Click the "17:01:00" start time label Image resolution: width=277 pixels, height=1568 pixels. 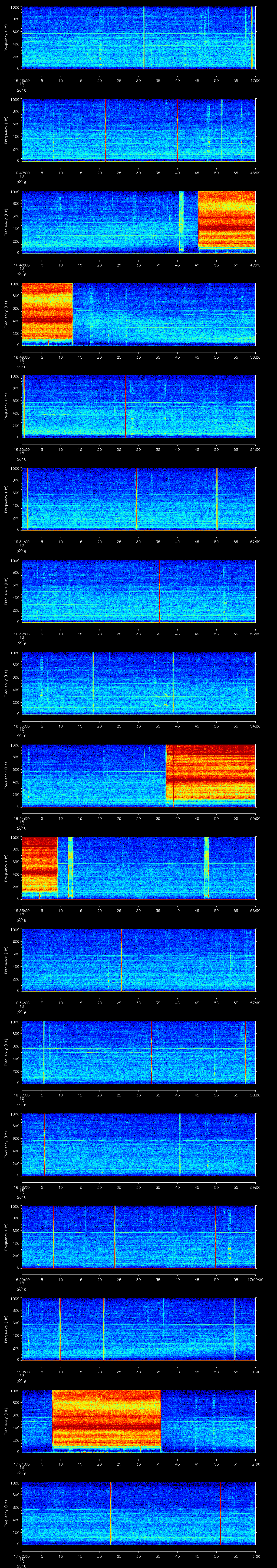click(x=22, y=1464)
